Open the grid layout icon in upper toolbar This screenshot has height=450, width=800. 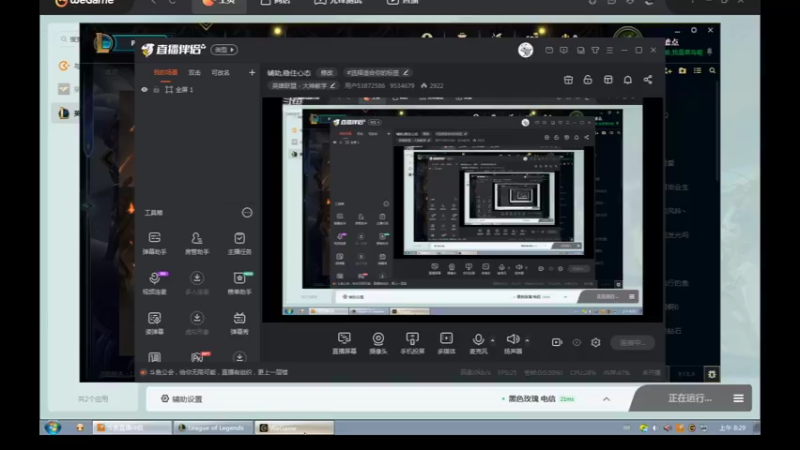608,80
